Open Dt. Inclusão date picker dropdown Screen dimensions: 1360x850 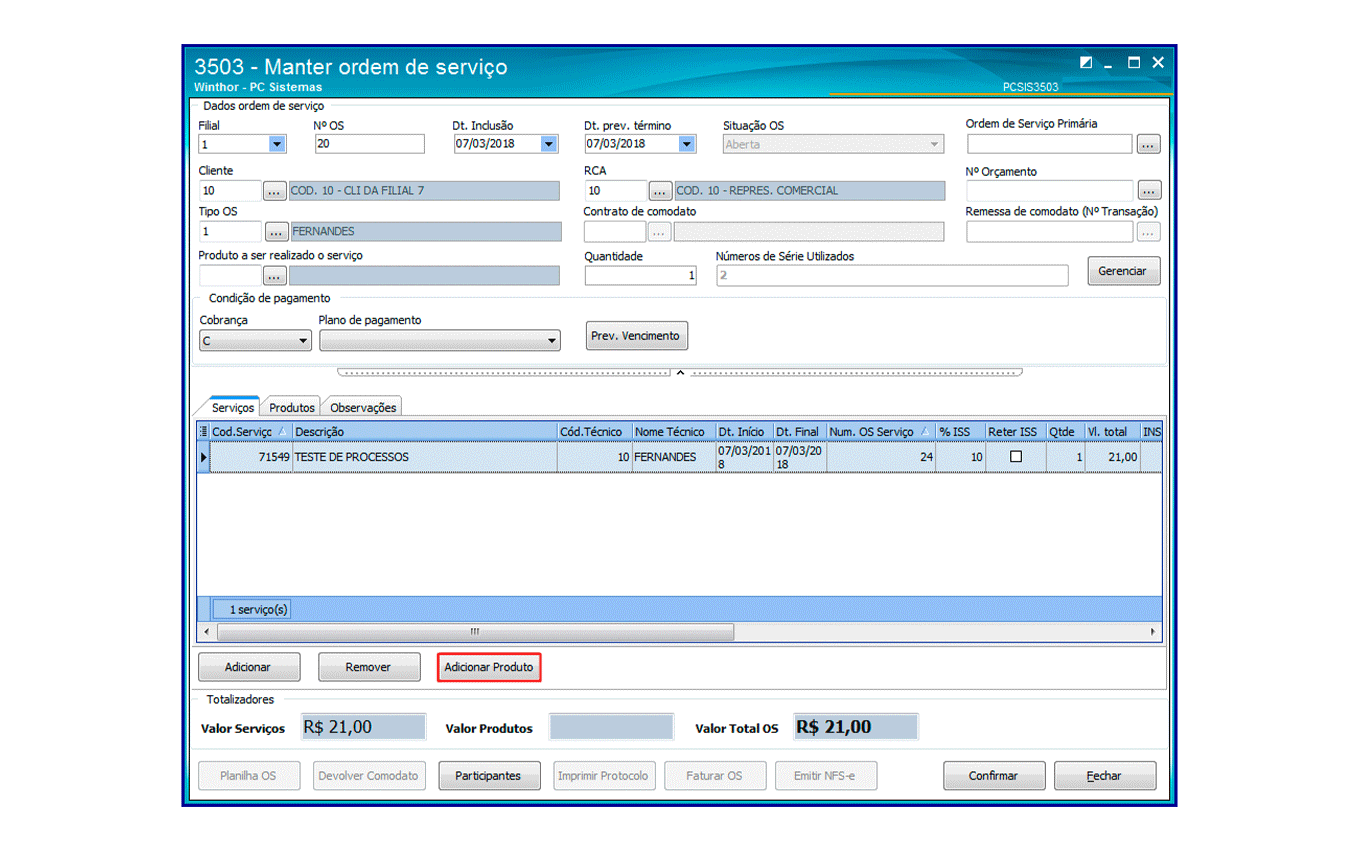click(548, 145)
